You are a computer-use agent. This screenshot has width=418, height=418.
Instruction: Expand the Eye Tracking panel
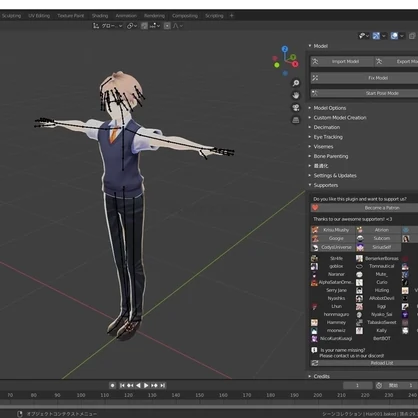325,137
